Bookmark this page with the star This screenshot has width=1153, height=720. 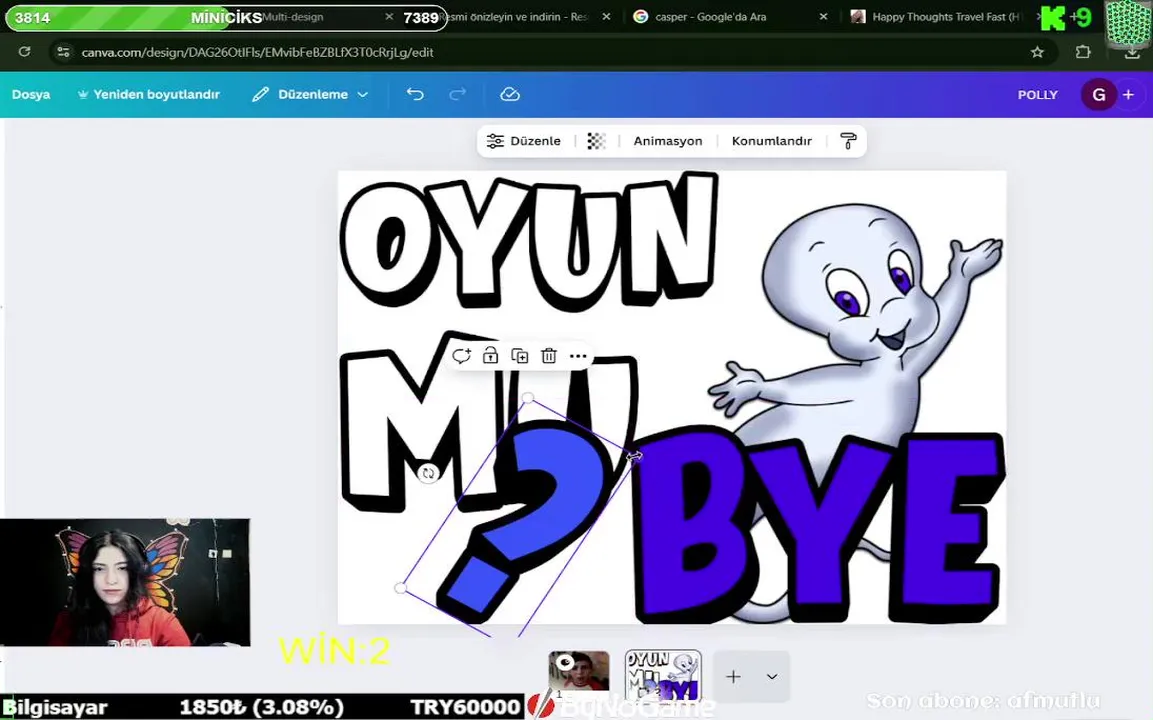pos(1037,52)
